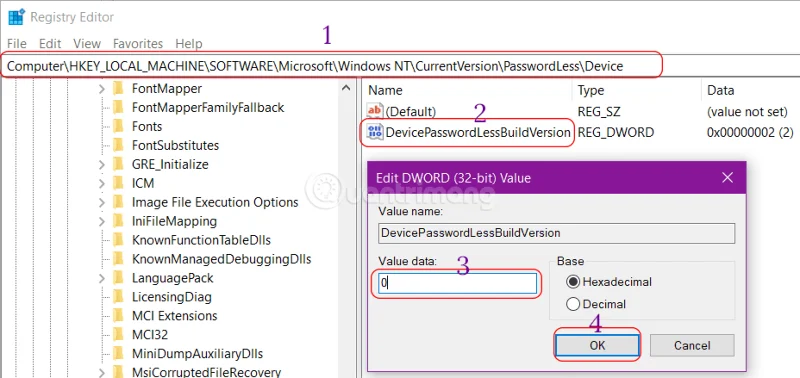Image resolution: width=800 pixels, height=378 pixels.
Task: Select the KnownFunctionTableDlls tree item label
Action: pyautogui.click(x=201, y=240)
